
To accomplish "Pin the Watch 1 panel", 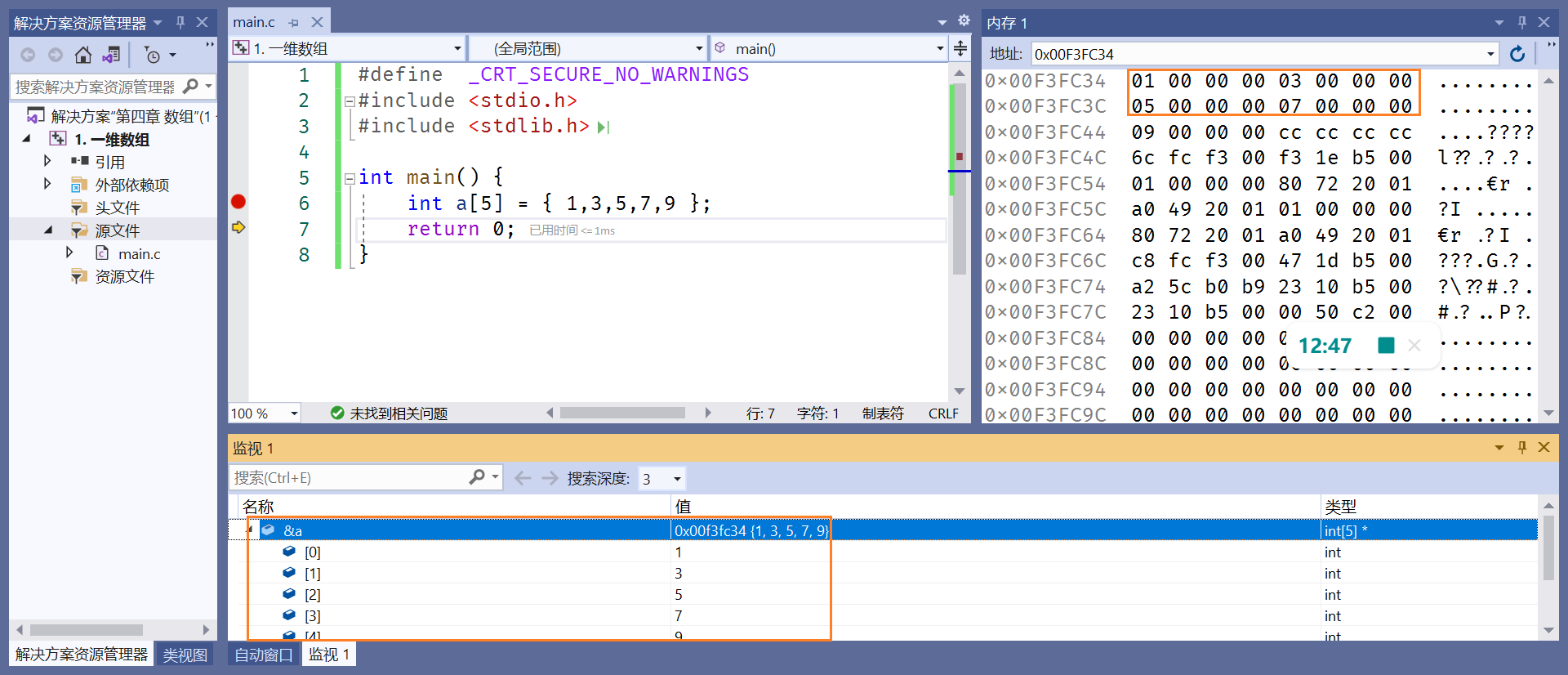I will click(x=1522, y=447).
